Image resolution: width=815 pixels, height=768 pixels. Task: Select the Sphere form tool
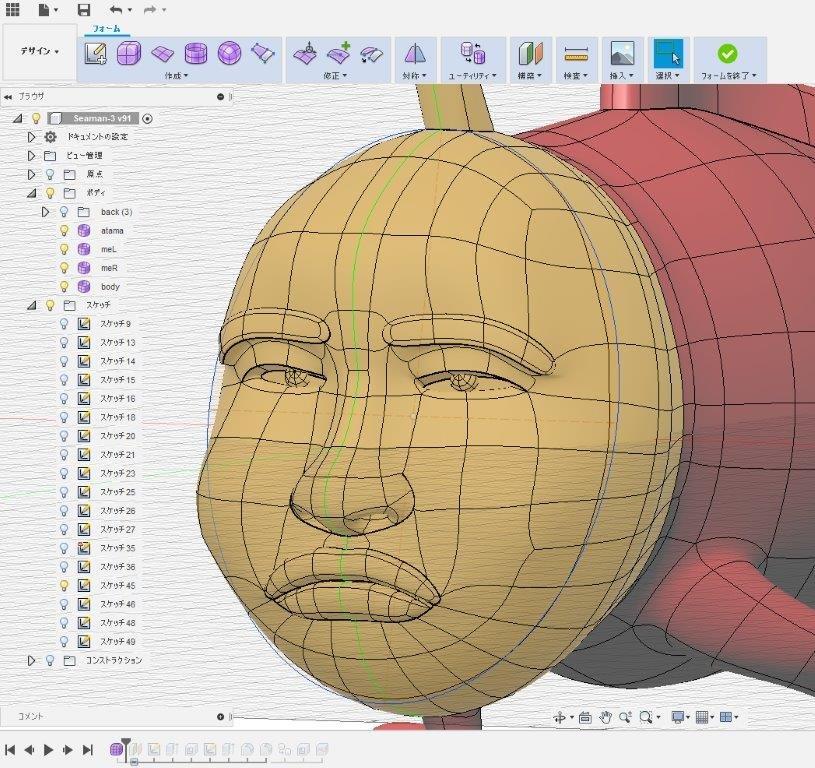pyautogui.click(x=229, y=54)
